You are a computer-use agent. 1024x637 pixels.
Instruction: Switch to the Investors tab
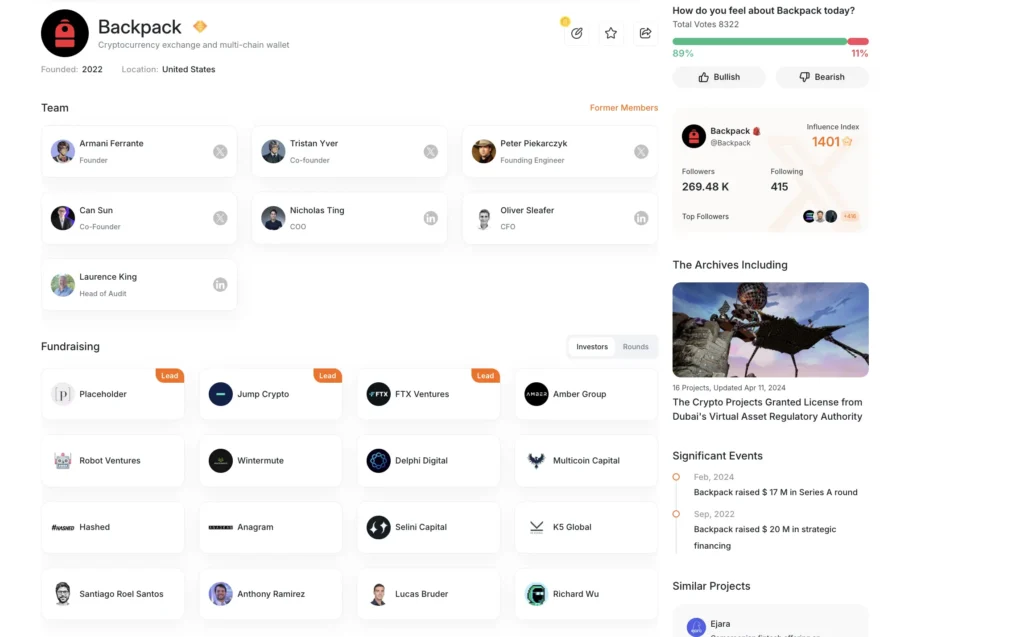[x=592, y=347]
